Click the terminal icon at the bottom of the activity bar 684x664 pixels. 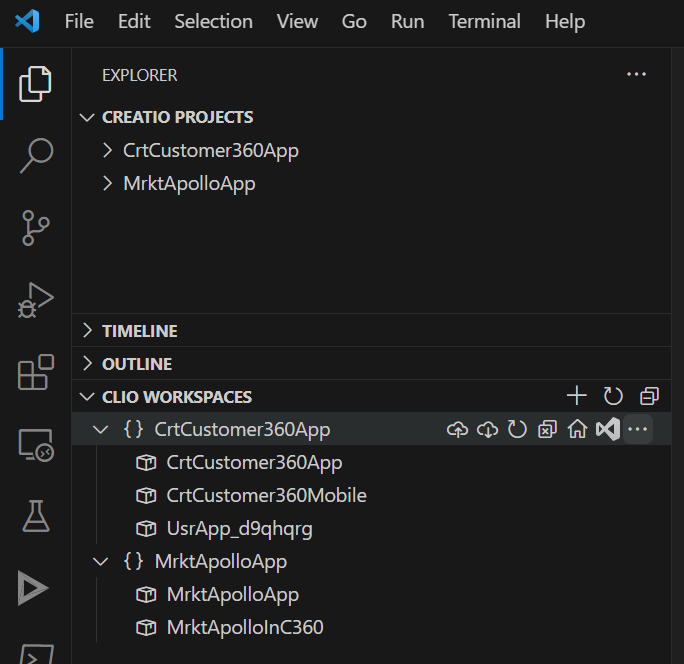(x=37, y=654)
